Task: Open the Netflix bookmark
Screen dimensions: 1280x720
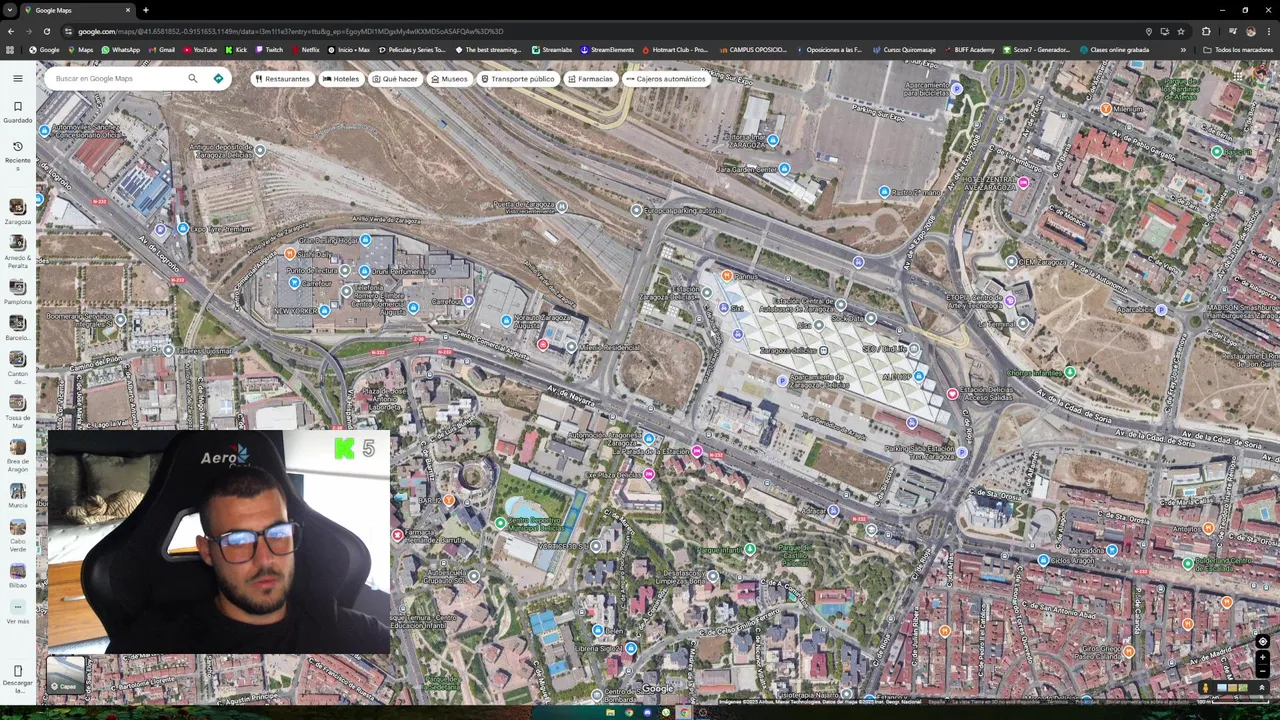Action: (x=305, y=50)
